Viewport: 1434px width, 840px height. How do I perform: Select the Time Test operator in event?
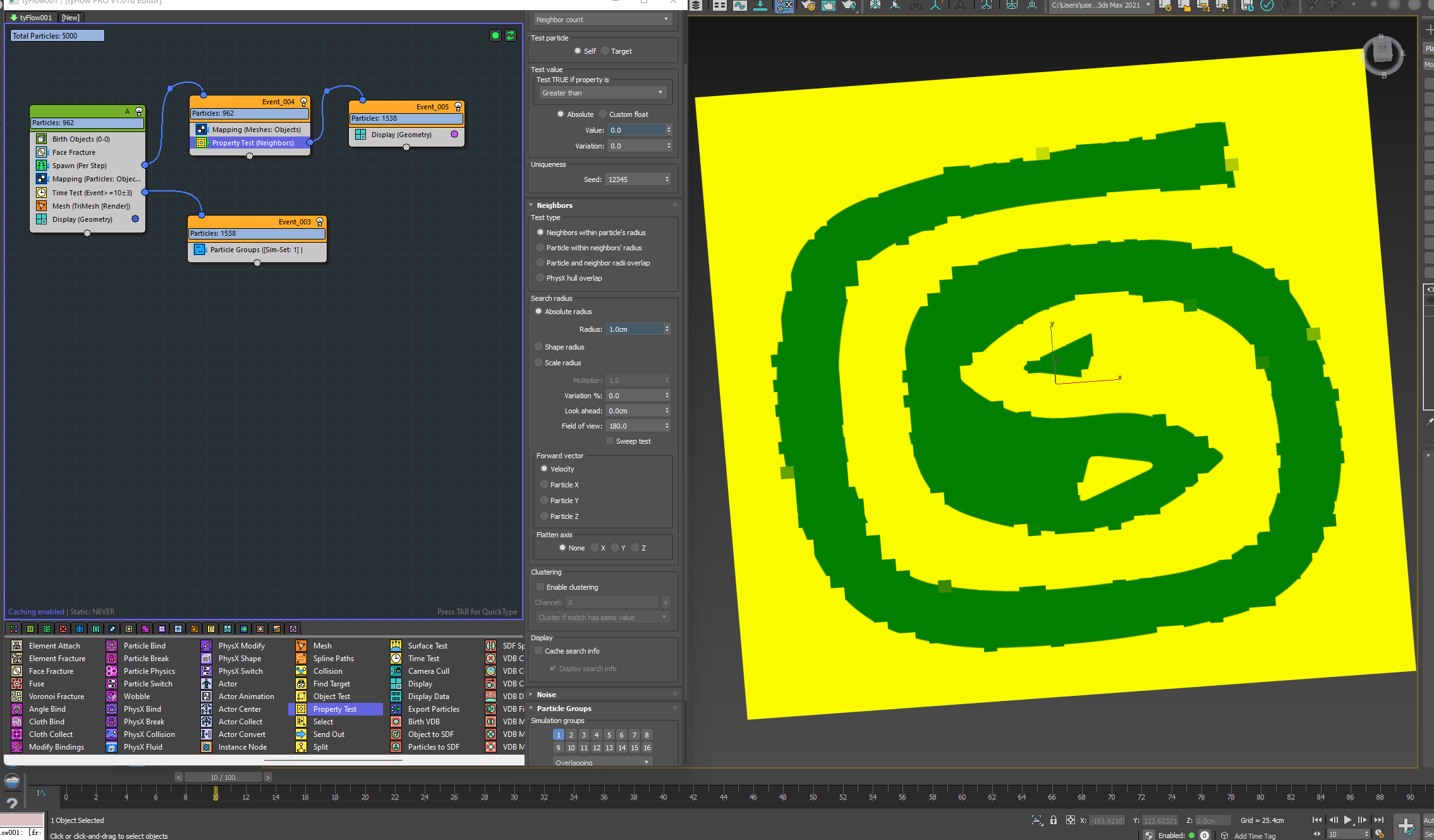click(88, 192)
